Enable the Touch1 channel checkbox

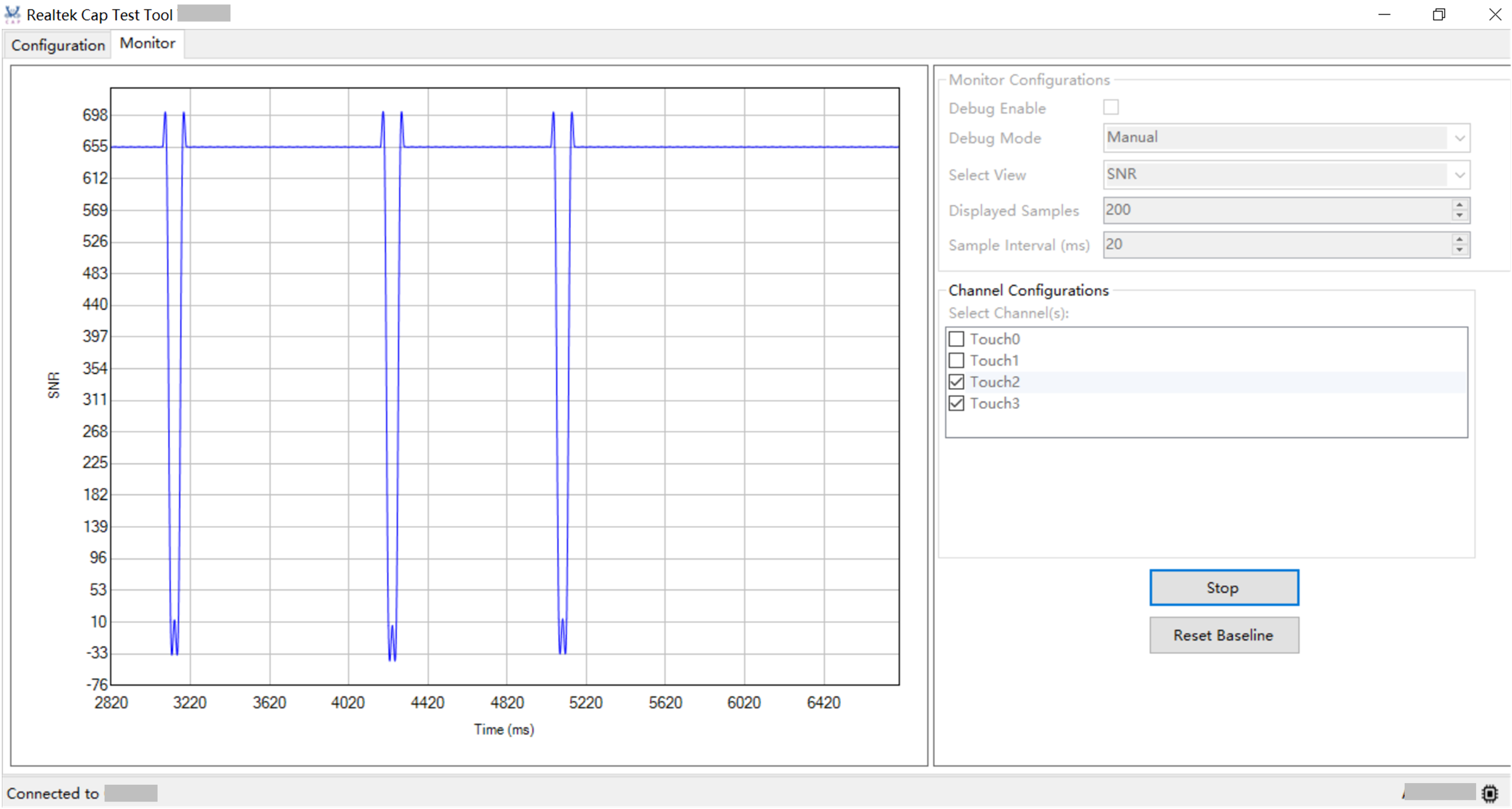pos(956,360)
